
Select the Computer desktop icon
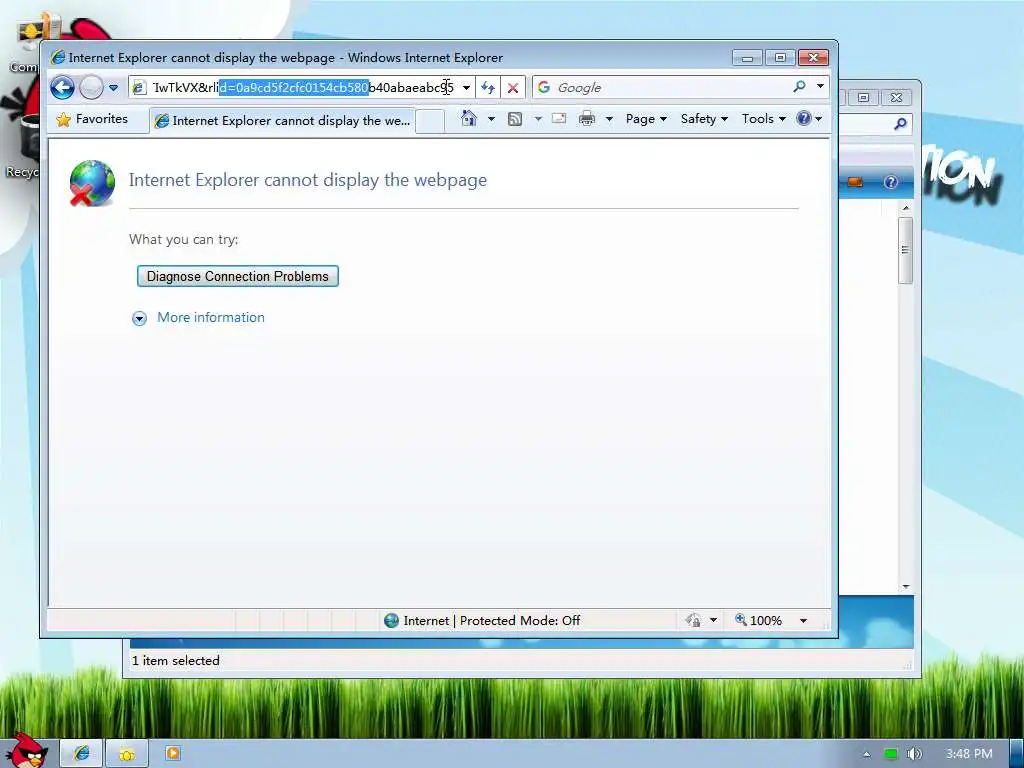(x=24, y=44)
